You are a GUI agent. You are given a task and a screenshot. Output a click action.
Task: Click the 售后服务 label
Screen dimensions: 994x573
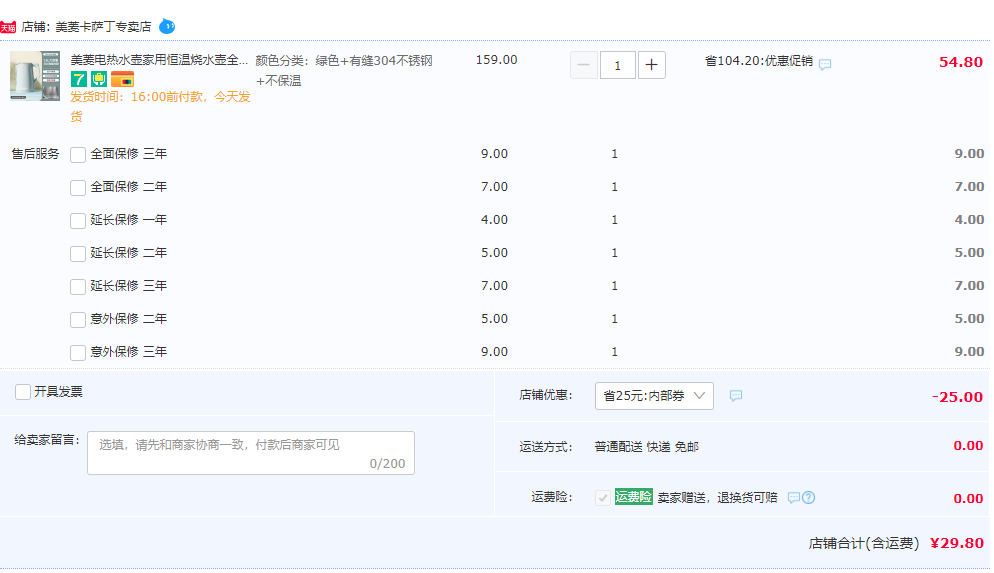click(36, 154)
